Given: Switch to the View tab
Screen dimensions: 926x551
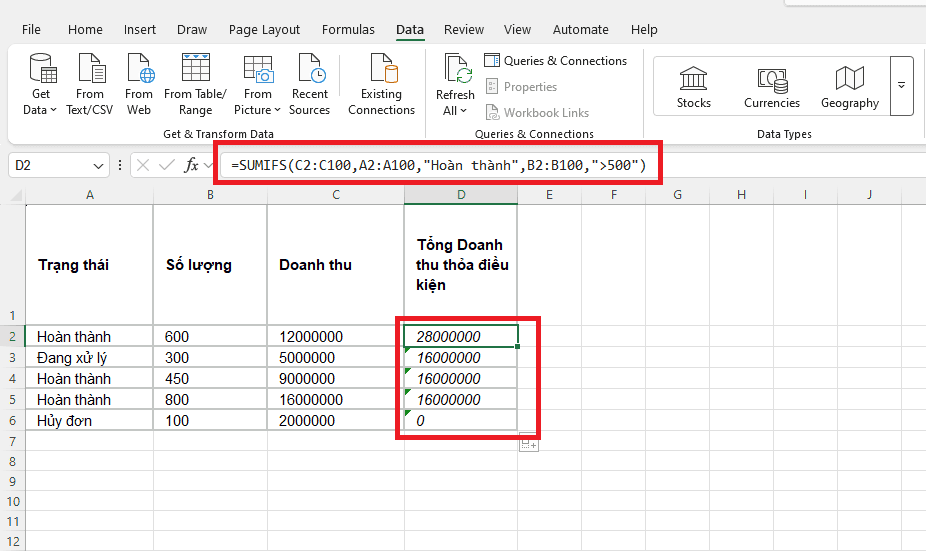Looking at the screenshot, I should coord(517,30).
